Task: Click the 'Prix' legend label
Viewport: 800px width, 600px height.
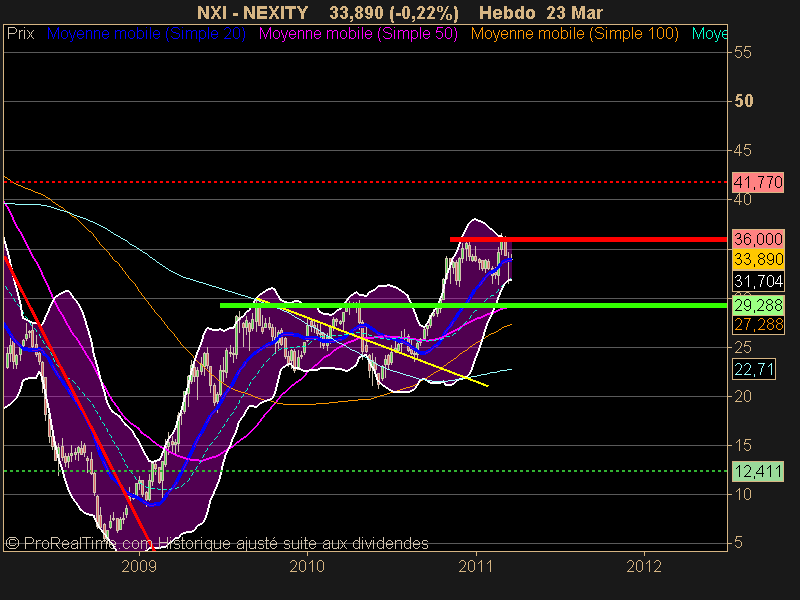Action: 20,34
